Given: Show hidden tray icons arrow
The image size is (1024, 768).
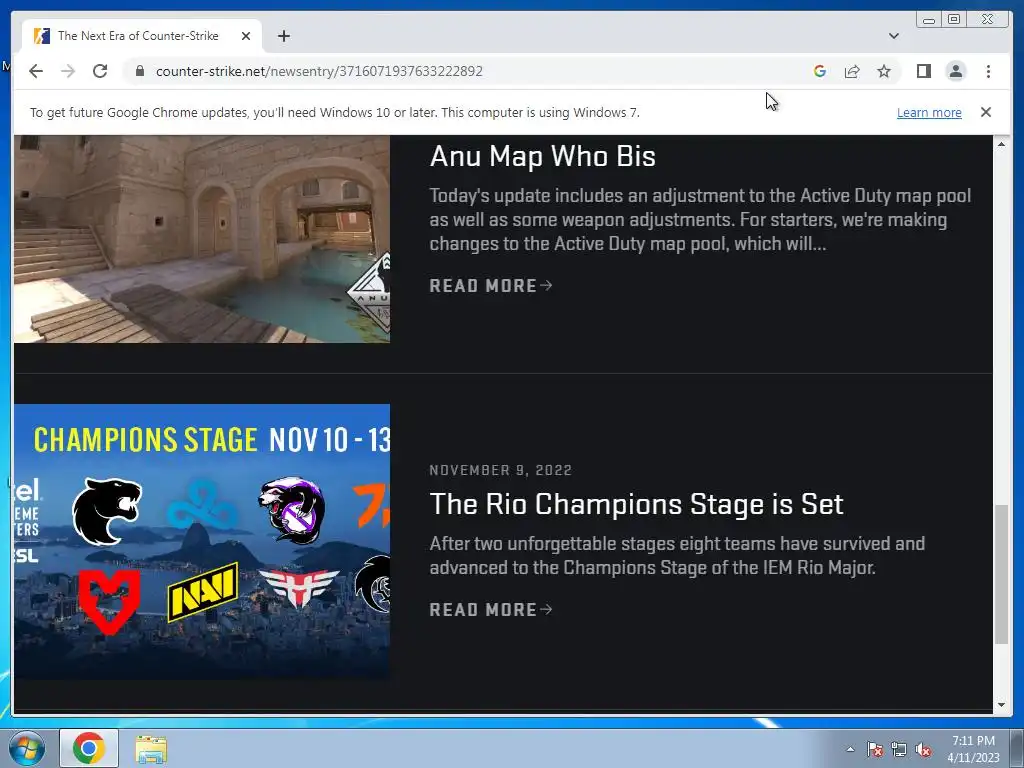Looking at the screenshot, I should (x=850, y=749).
